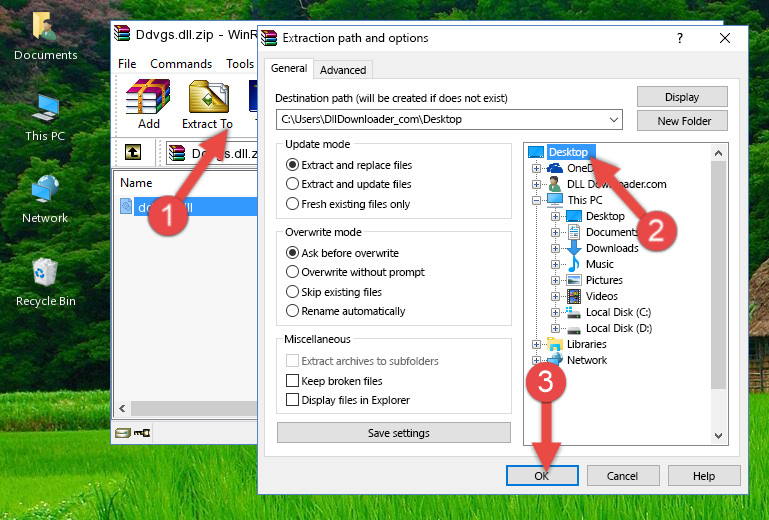Screen dimensions: 769x520
Task: Select Network in the folder tree
Action: 587,360
